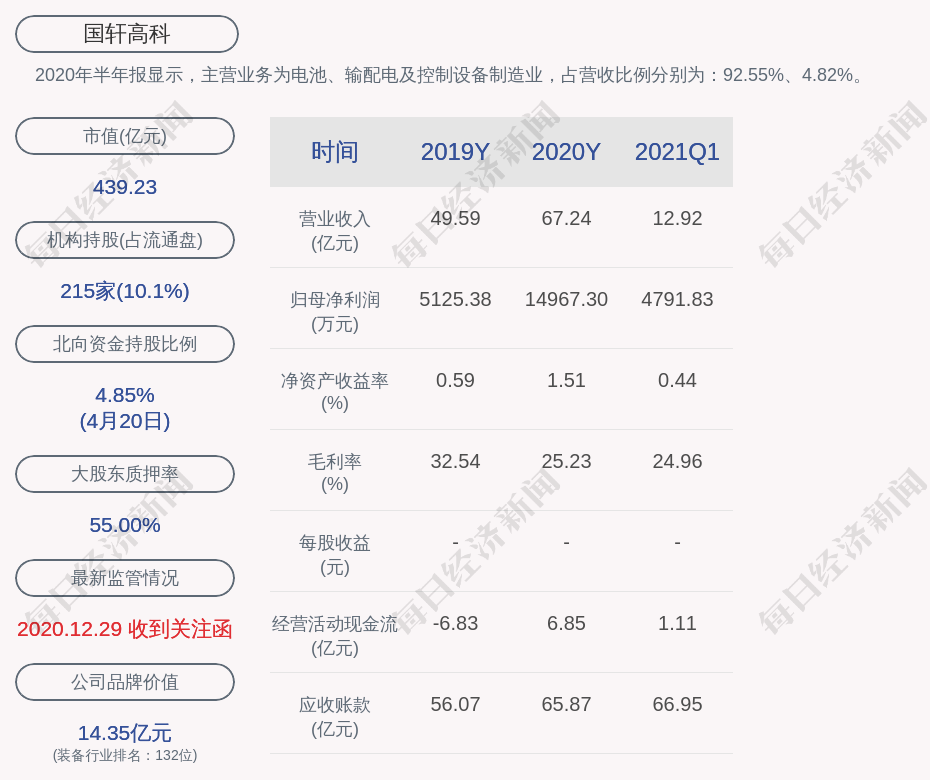This screenshot has width=930, height=780.
Task: Select the net profit cell 5125.38
Action: click(x=455, y=300)
